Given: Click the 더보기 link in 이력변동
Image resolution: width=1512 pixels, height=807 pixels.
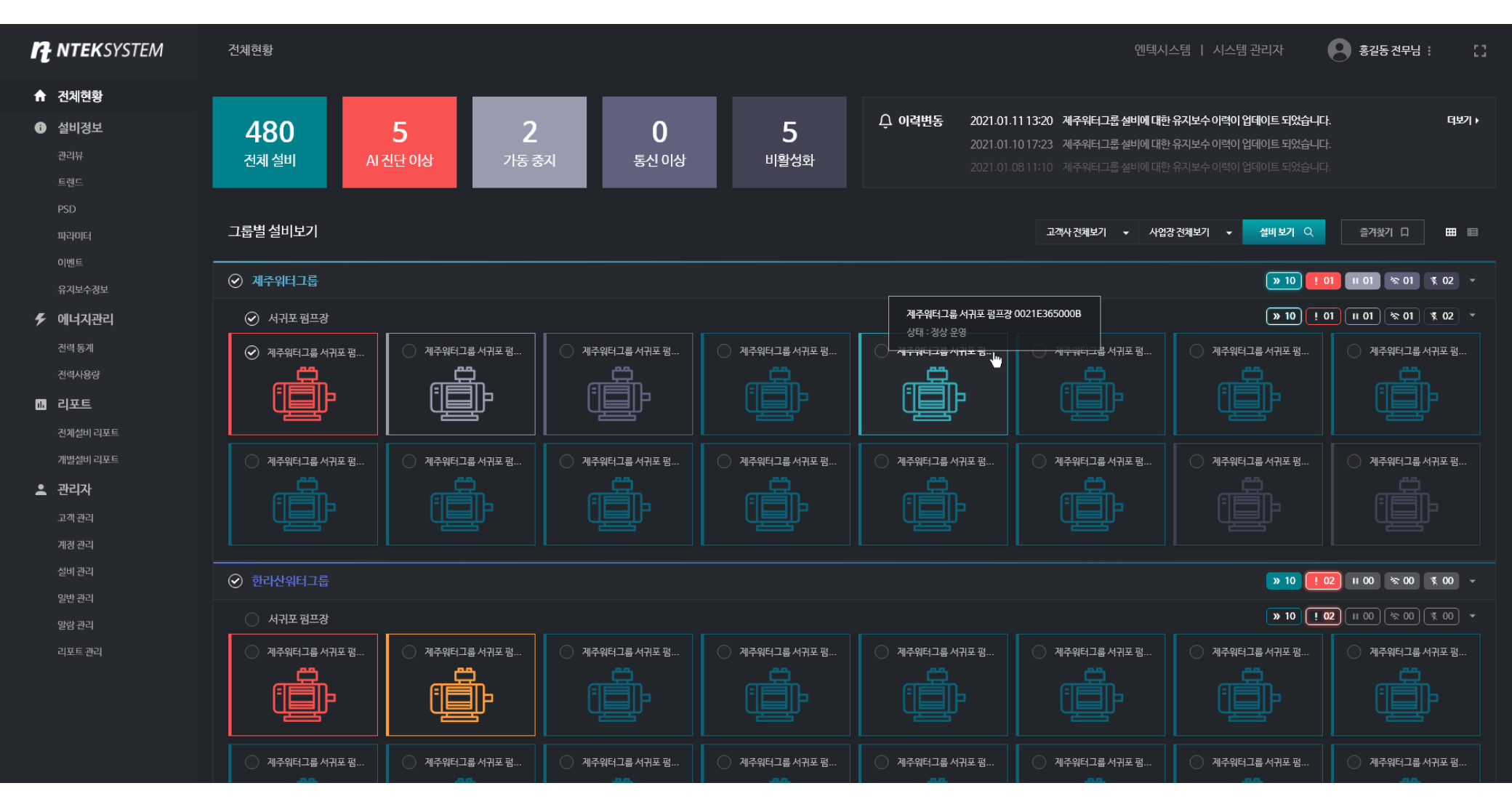Looking at the screenshot, I should click(1463, 121).
